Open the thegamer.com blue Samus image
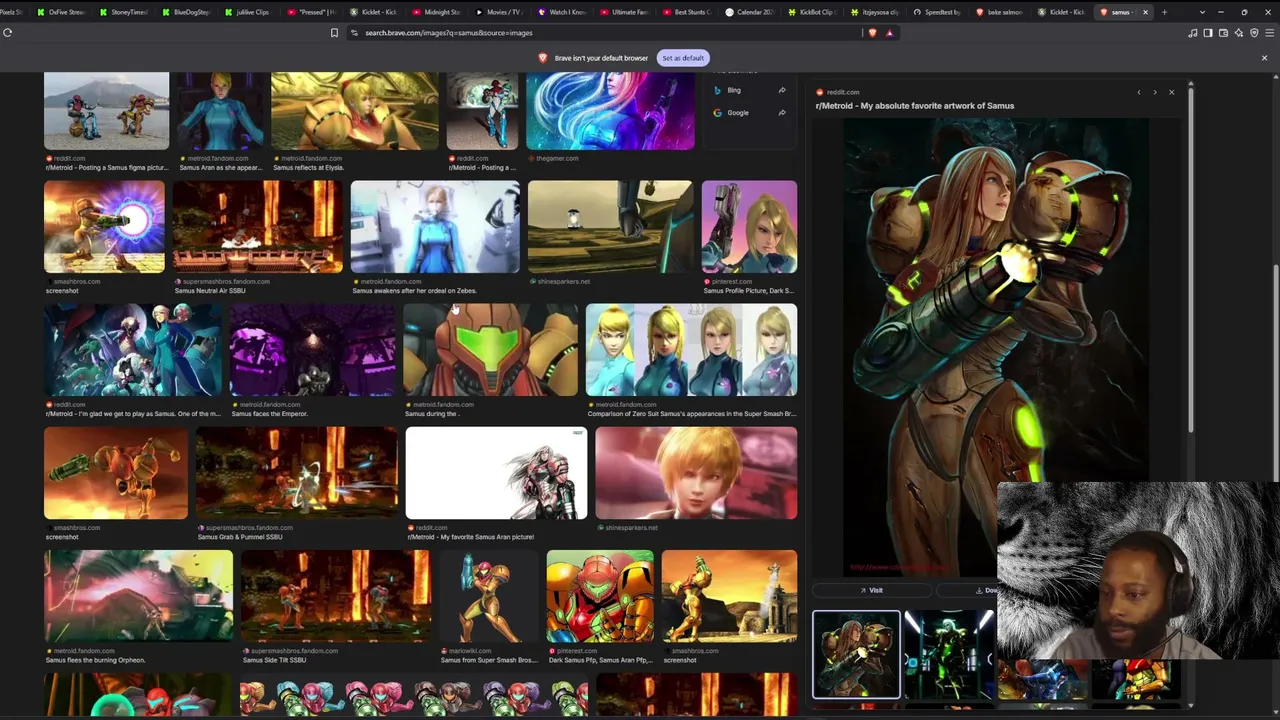1280x720 pixels. (610, 111)
